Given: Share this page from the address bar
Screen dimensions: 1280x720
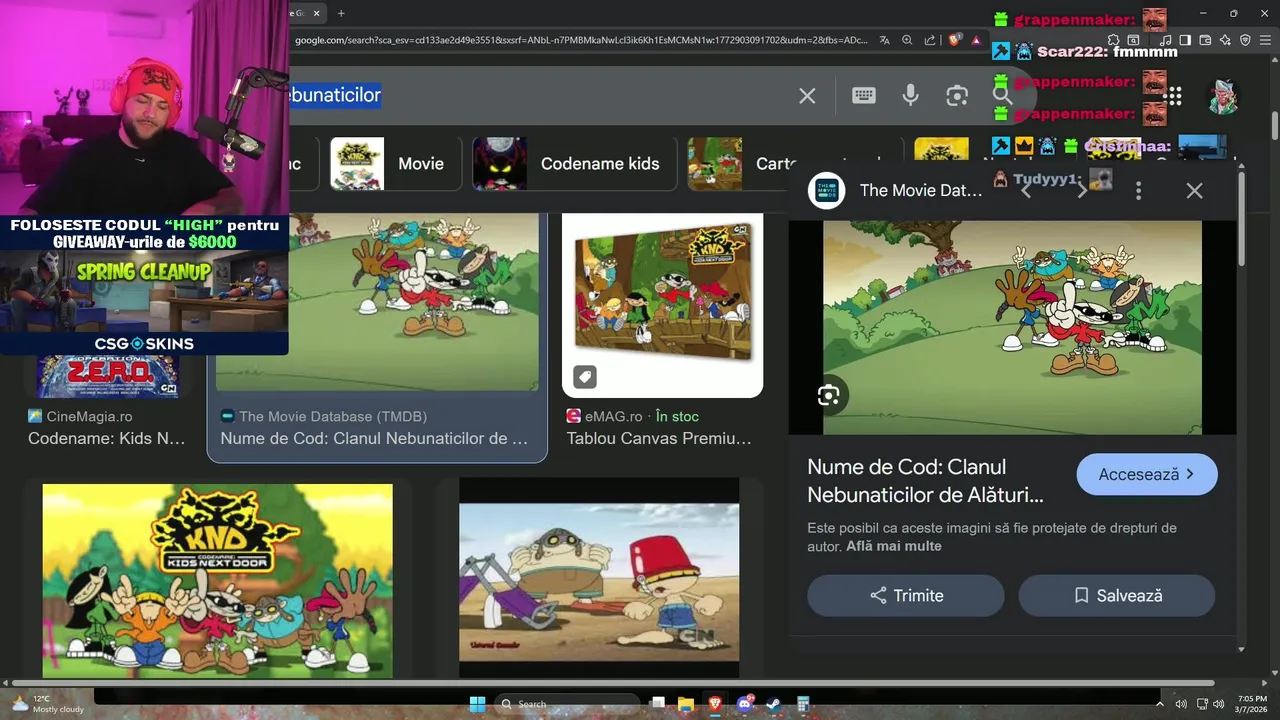Looking at the screenshot, I should (930, 40).
